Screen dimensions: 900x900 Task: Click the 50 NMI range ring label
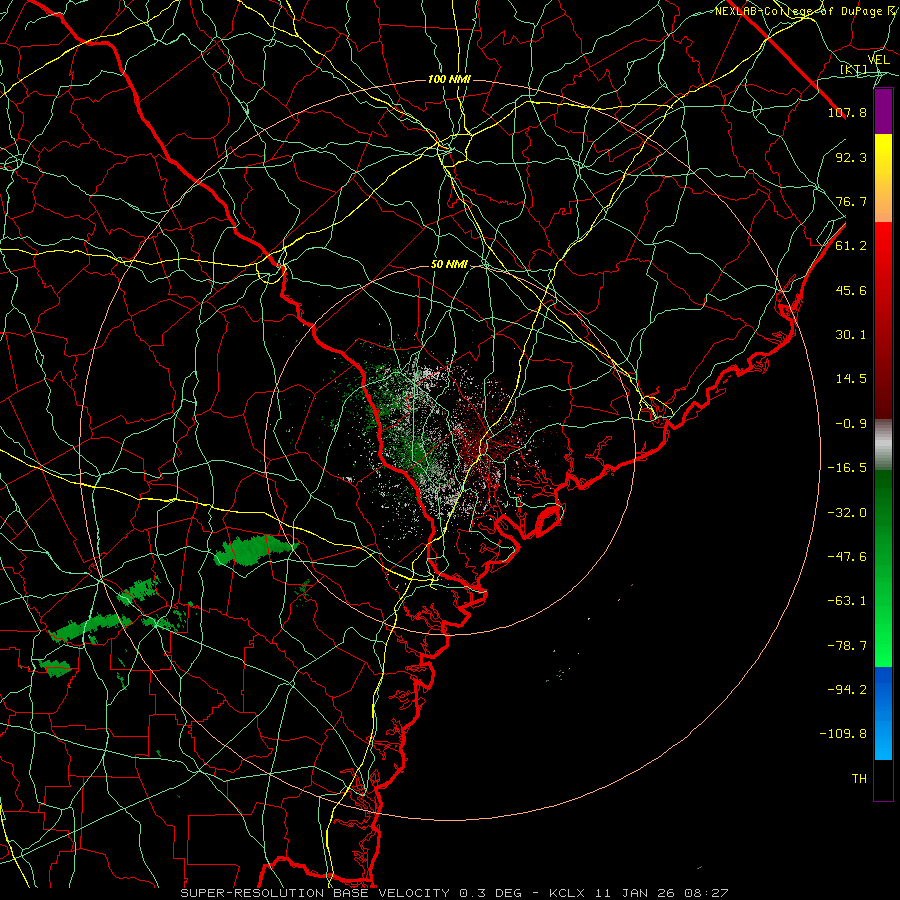(x=449, y=265)
